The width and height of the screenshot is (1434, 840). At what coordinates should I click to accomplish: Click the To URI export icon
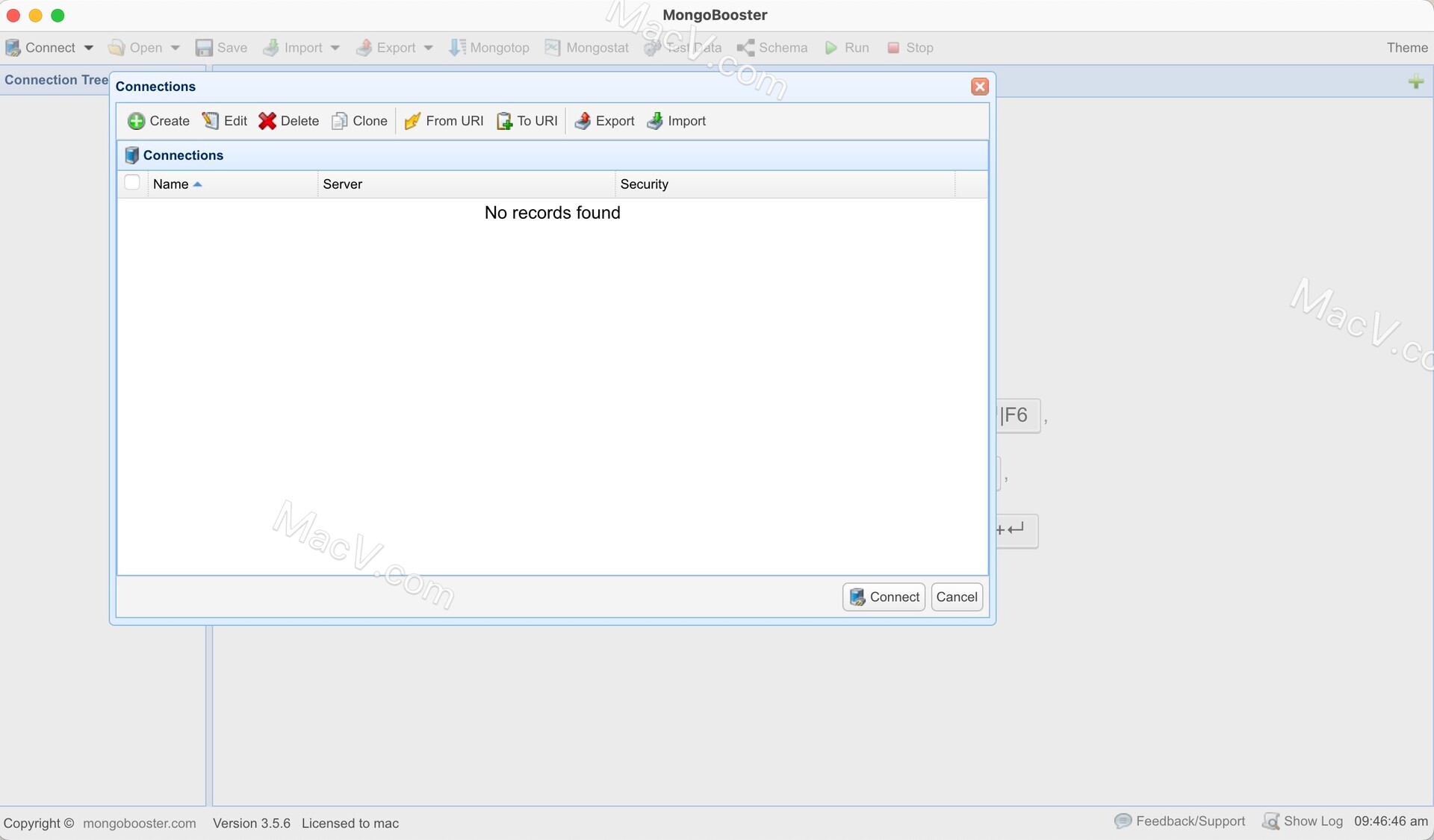pyautogui.click(x=503, y=121)
